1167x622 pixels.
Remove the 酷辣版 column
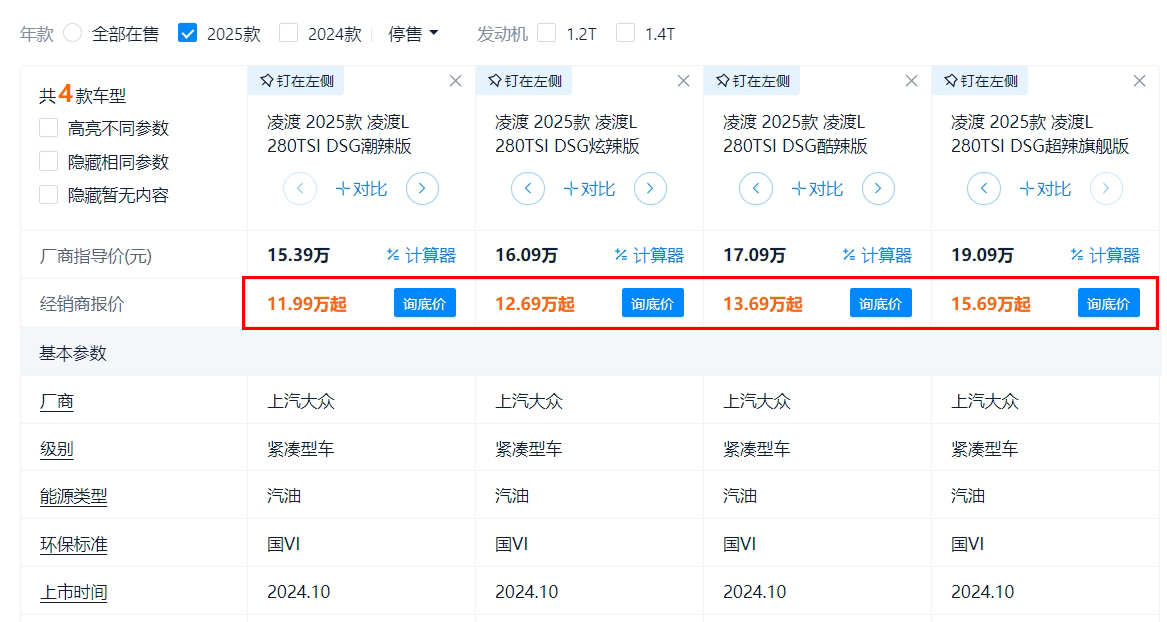[911, 81]
